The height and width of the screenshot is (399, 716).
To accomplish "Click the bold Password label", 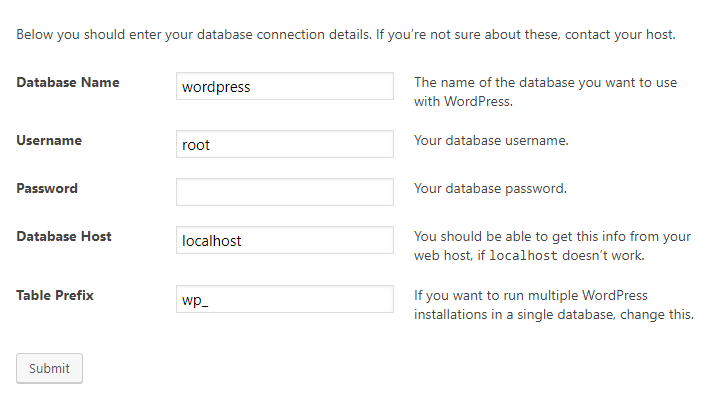I will [47, 188].
